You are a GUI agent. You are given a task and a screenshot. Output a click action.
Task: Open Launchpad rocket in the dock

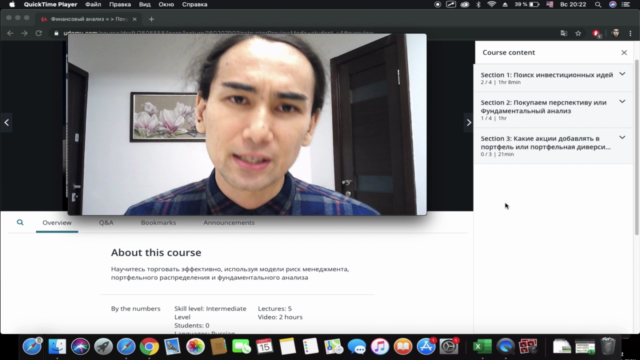click(x=103, y=347)
